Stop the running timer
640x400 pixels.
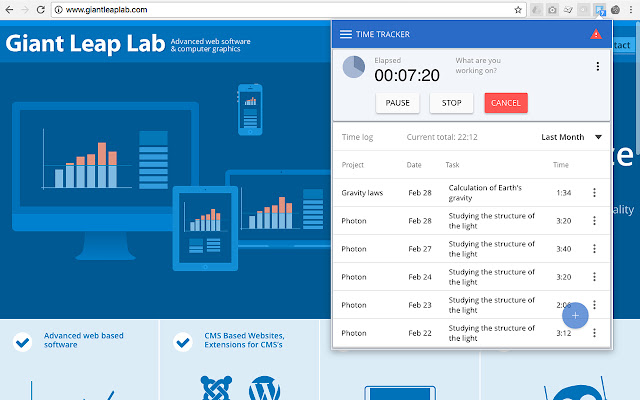(451, 103)
